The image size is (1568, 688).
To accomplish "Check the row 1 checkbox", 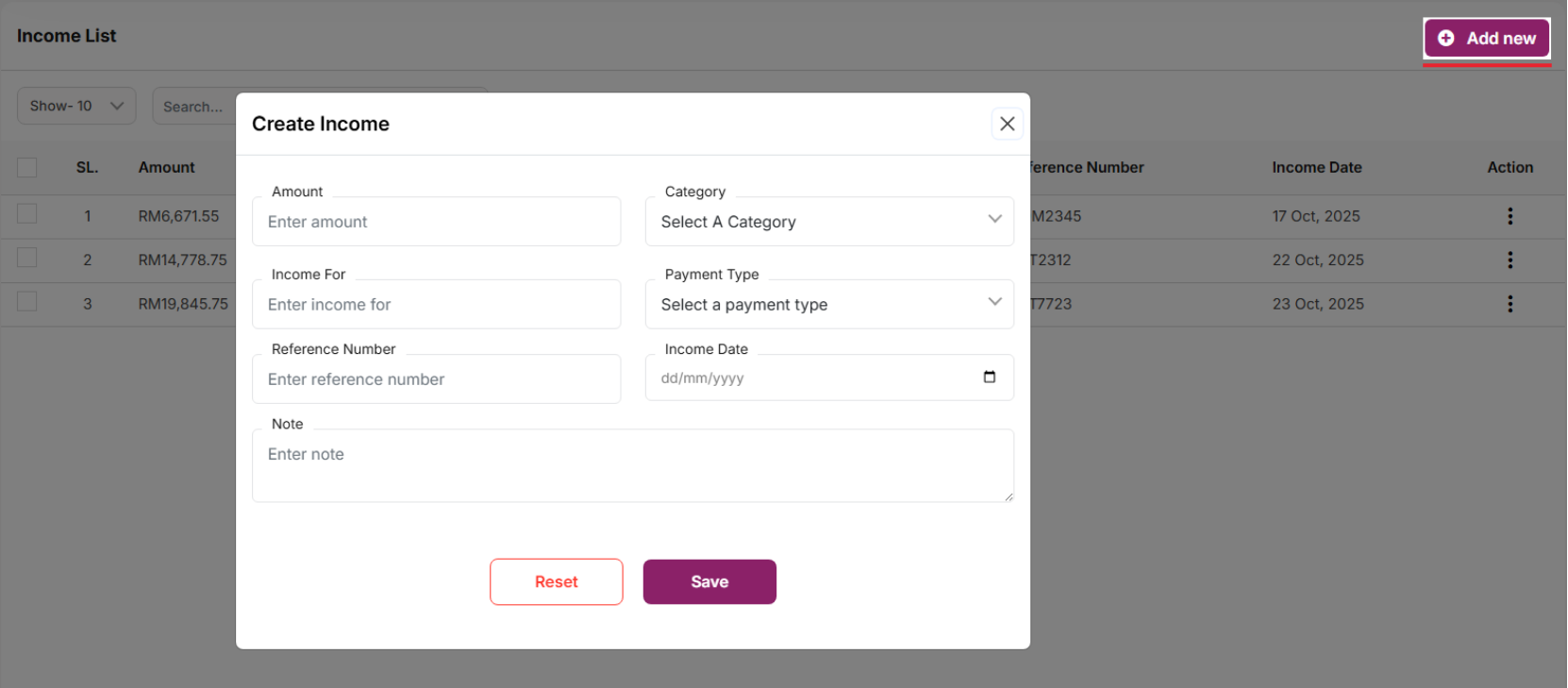I will click(27, 214).
